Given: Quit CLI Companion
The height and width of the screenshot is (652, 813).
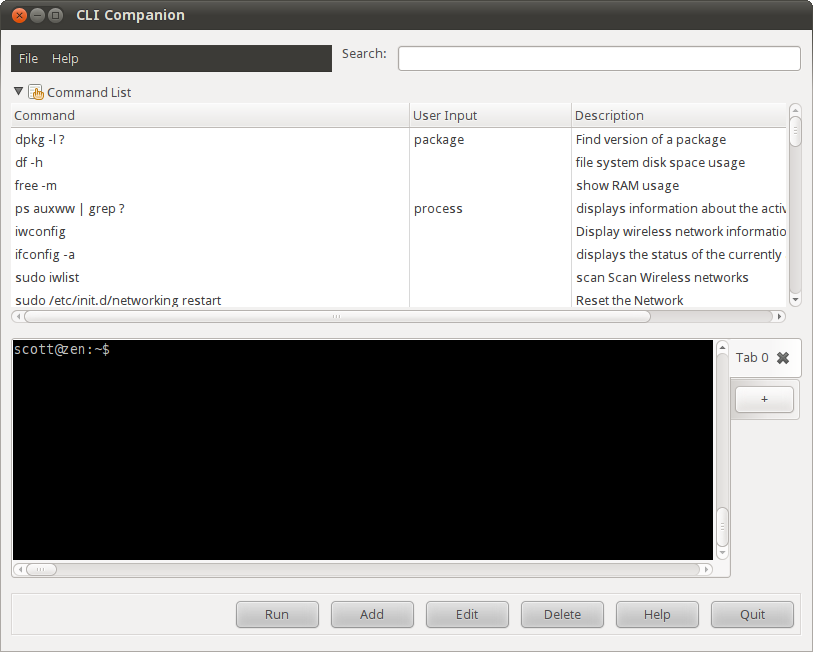Looking at the screenshot, I should click(752, 614).
